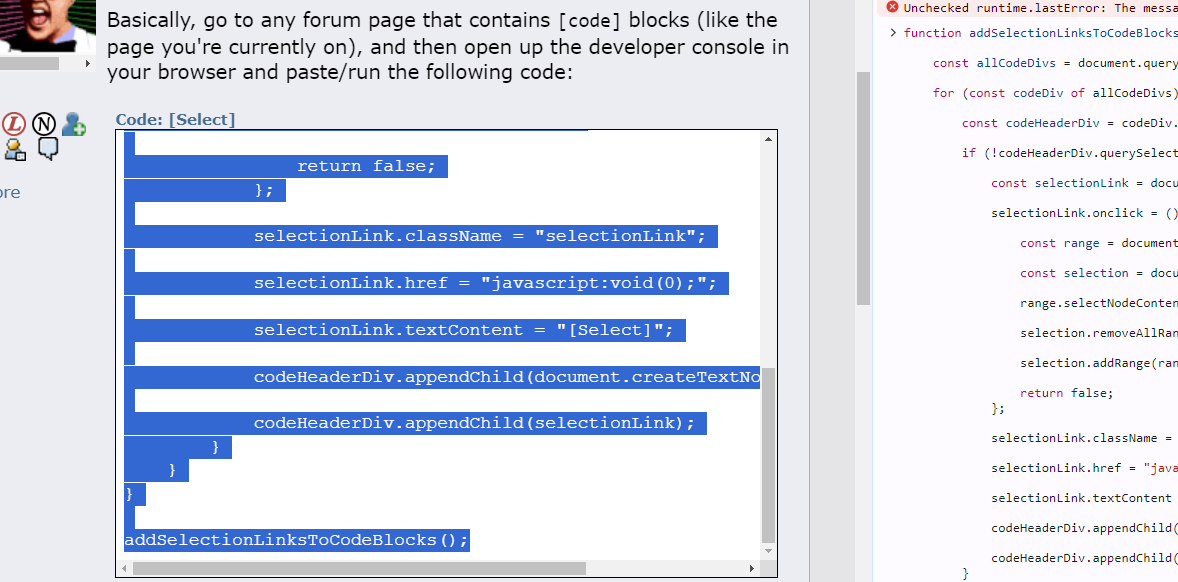Click the code block's horizontal scrollbar thumb
Screen dimensions: 1178x582
(x=359, y=568)
